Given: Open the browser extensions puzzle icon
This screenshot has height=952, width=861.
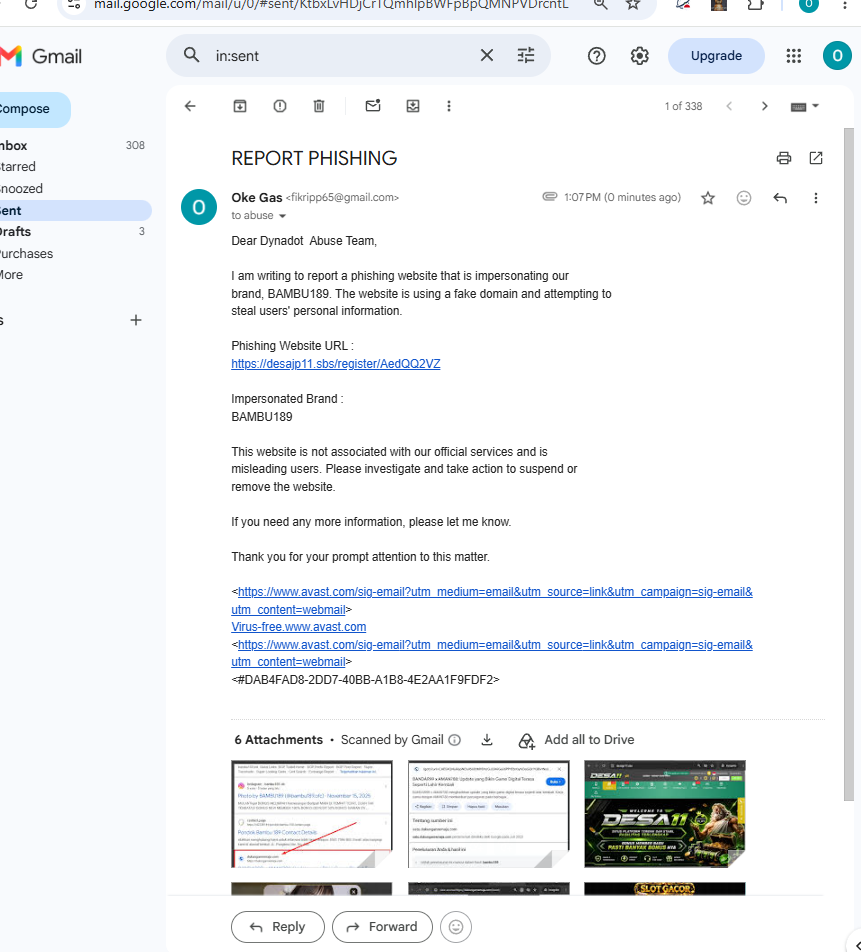Looking at the screenshot, I should [x=755, y=5].
